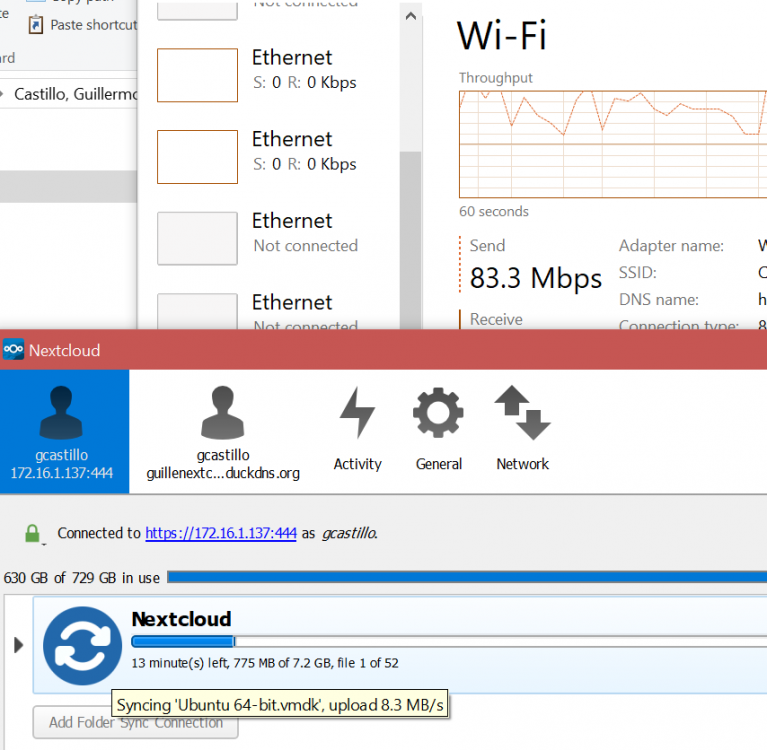Click the 630 GB storage usage bar
Viewport: 767px width, 750px height.
467,577
